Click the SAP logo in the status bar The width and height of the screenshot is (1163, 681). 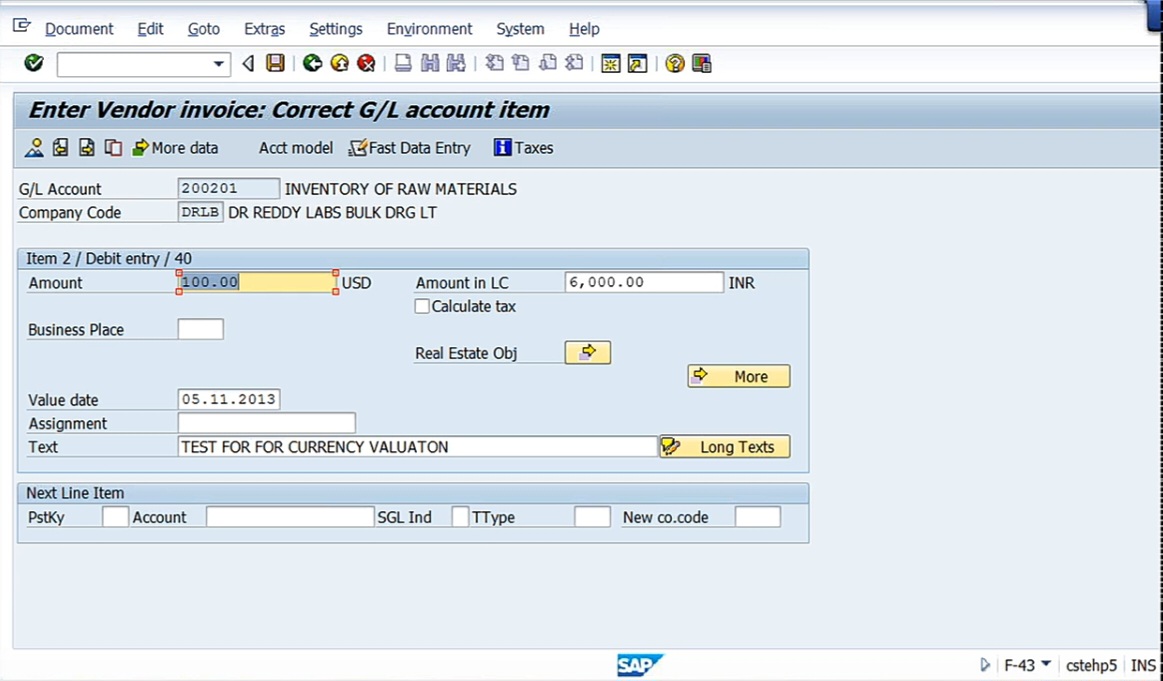(x=639, y=665)
